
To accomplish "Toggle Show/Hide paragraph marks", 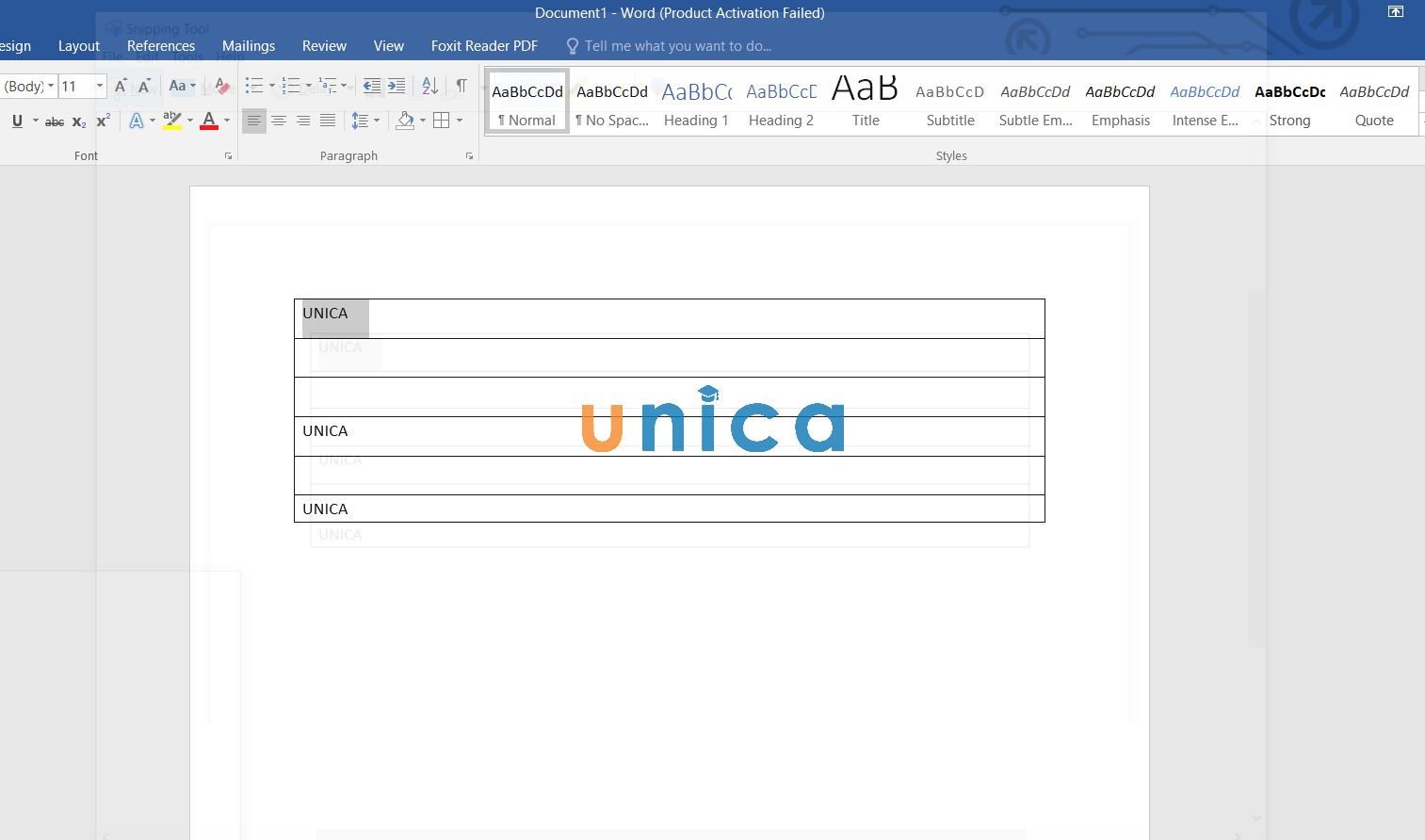I will pos(462,86).
